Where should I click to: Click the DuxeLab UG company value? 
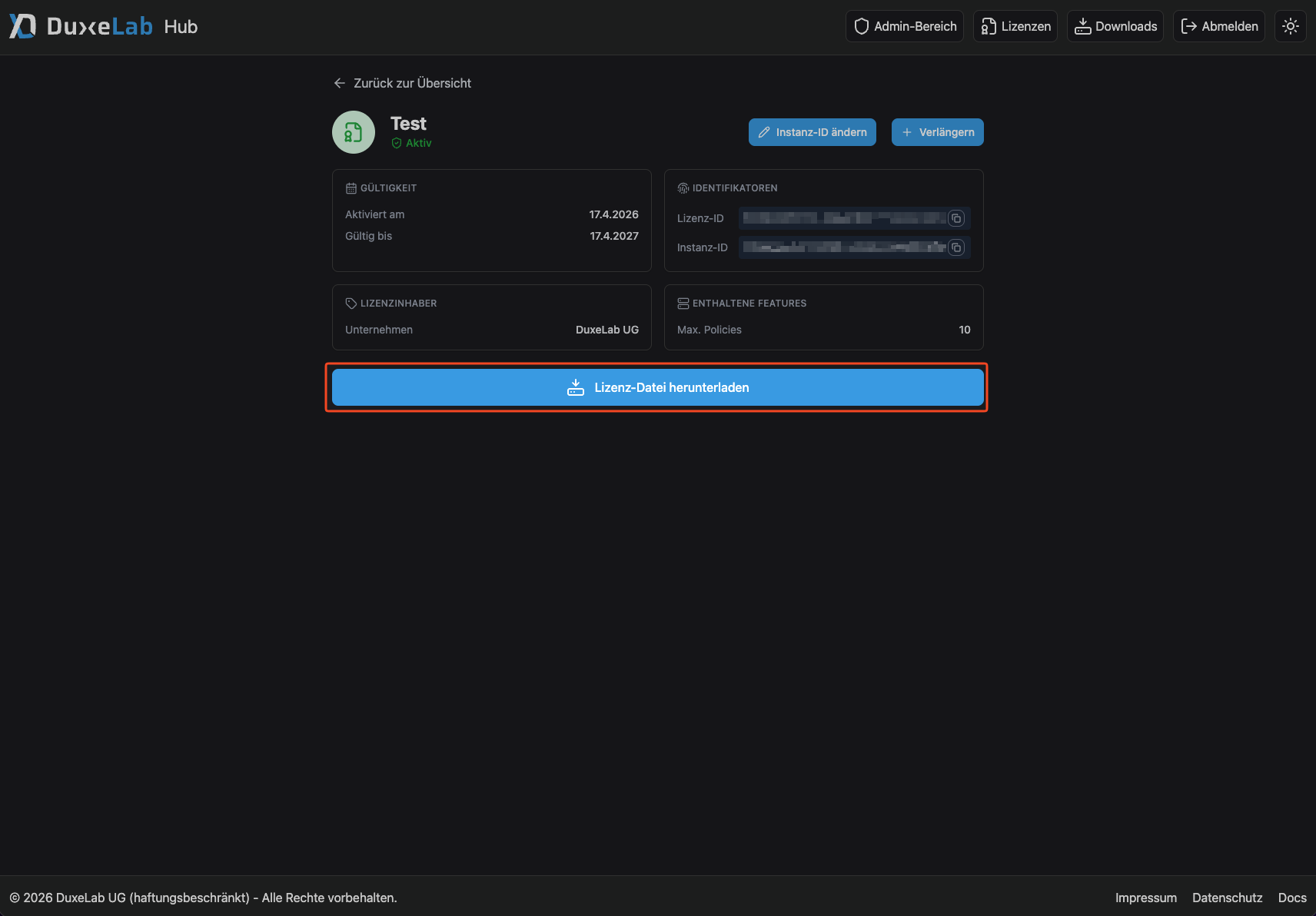607,330
